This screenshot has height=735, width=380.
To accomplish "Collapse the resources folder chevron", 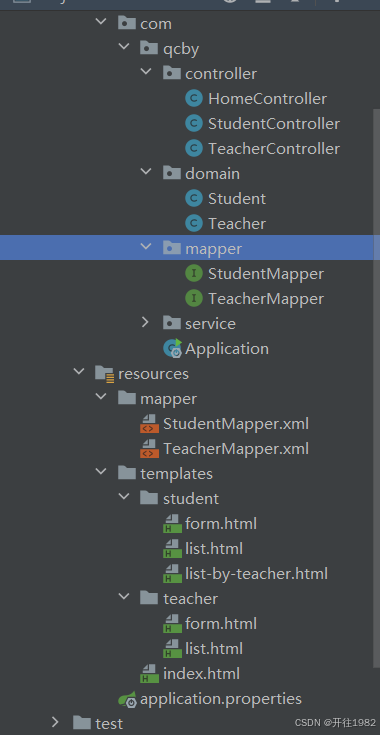I will coord(79,371).
